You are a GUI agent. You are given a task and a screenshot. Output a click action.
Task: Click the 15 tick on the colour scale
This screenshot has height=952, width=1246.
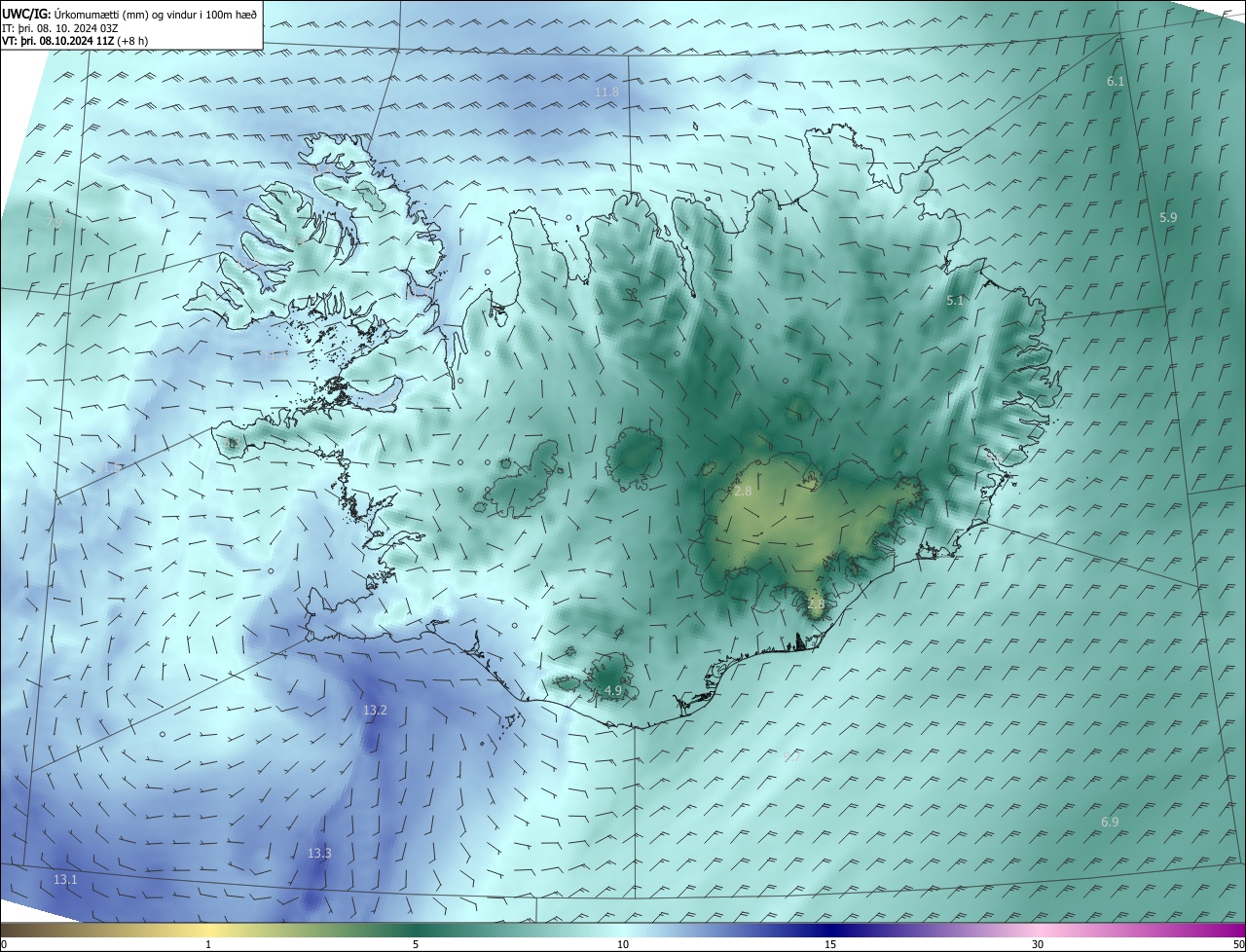830,944
